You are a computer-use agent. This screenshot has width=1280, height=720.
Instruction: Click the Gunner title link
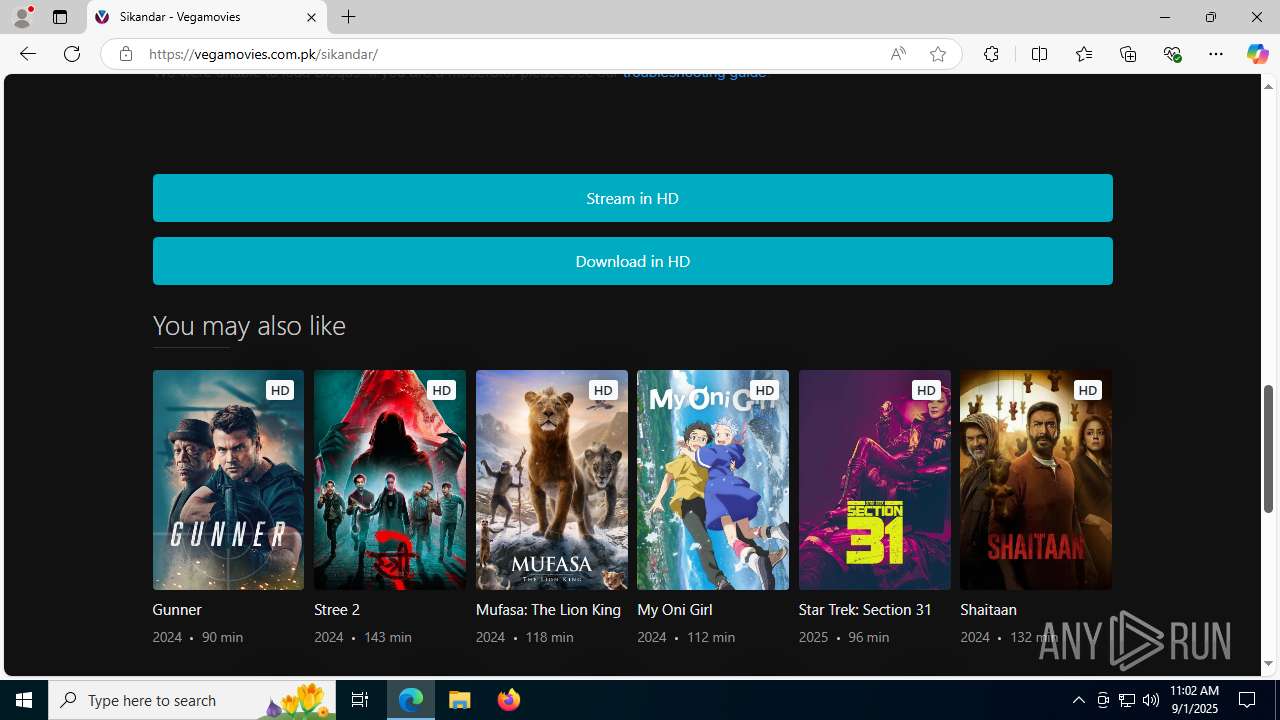pyautogui.click(x=177, y=609)
